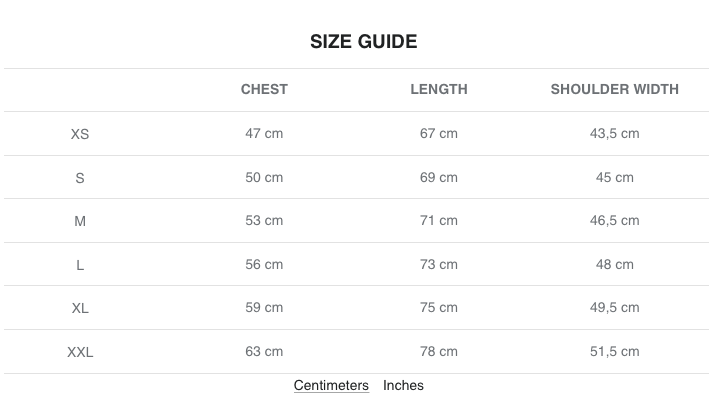The image size is (709, 417).
Task: Click the 43,5 cm shoulder width value
Action: [614, 133]
